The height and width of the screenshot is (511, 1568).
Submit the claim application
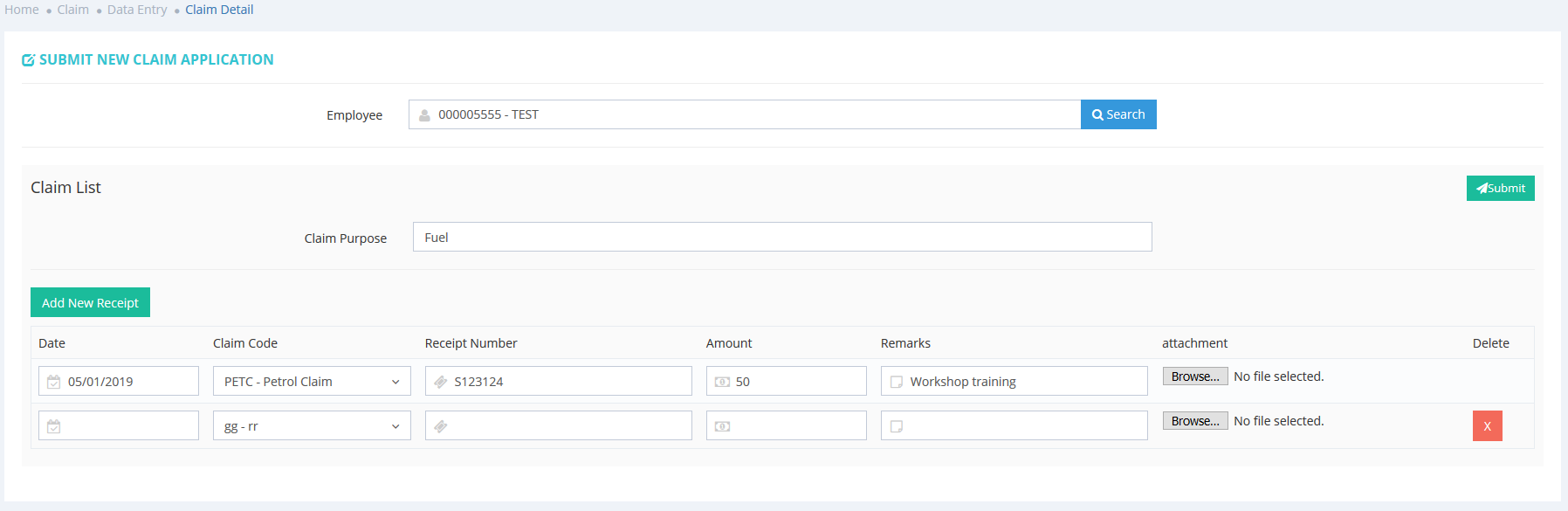(x=1500, y=188)
